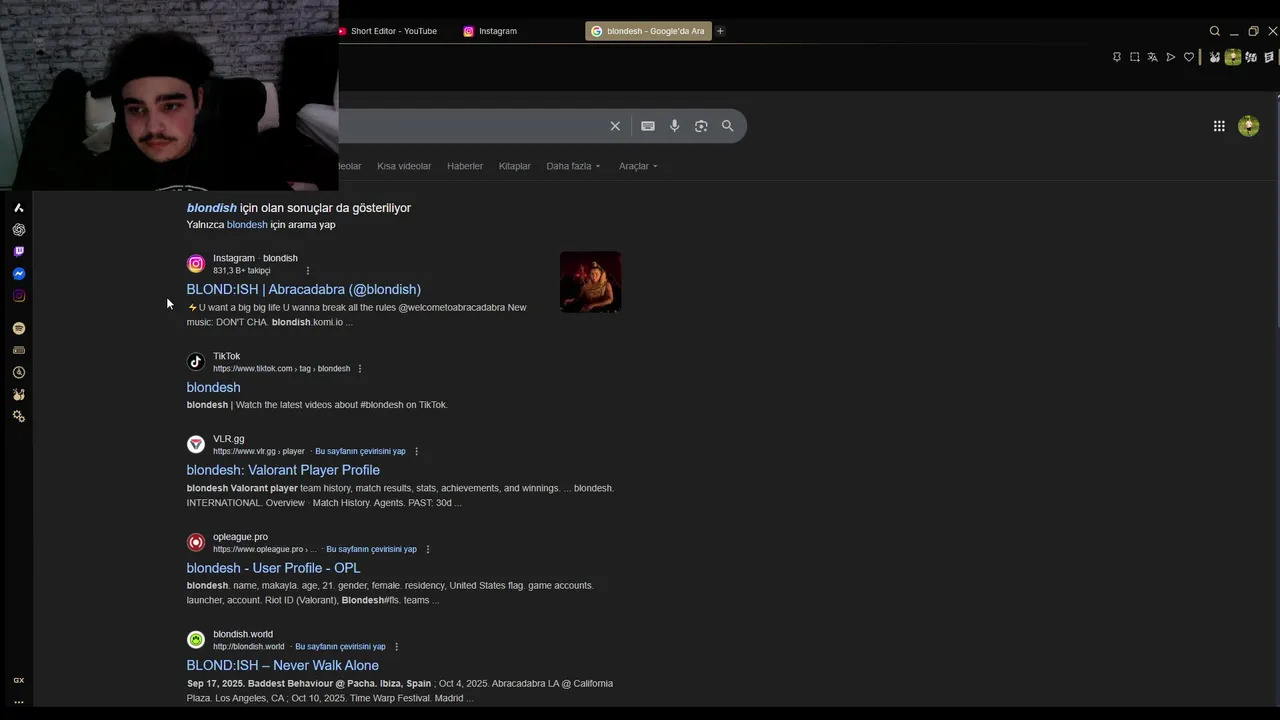Open the TikTok blondesh result
1280x720 pixels.
pyautogui.click(x=213, y=388)
